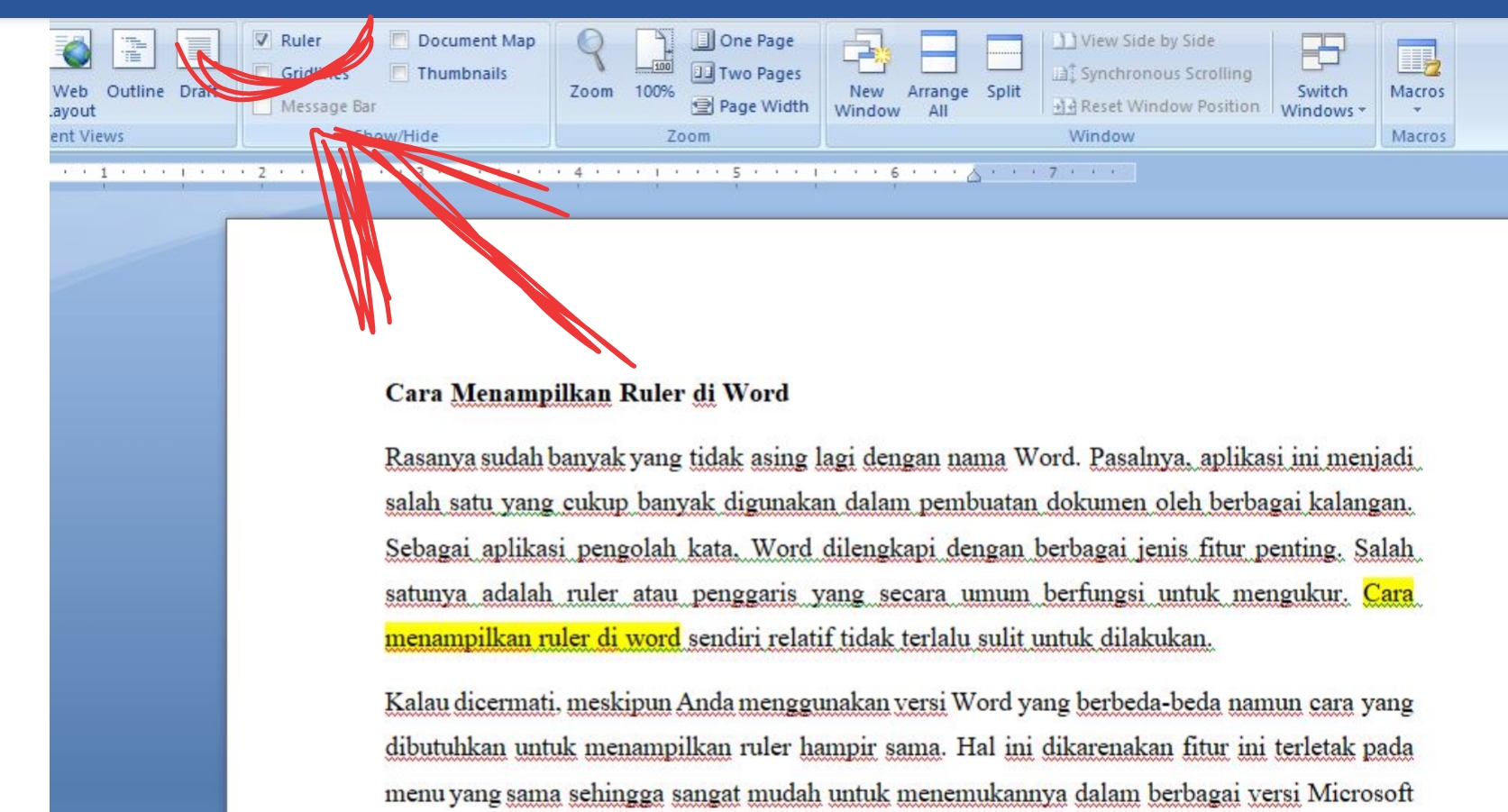
Task: Click Synchronous Scrolling option
Action: point(1153,73)
